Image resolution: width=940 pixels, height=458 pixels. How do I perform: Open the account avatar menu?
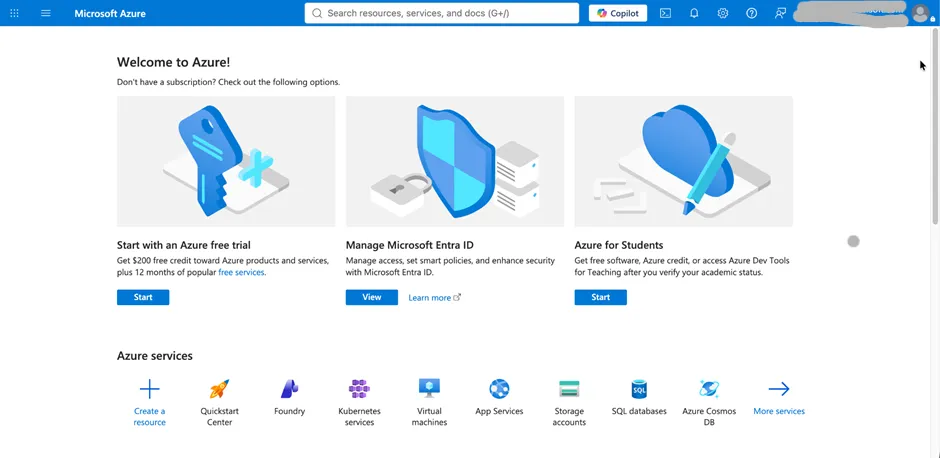point(921,13)
